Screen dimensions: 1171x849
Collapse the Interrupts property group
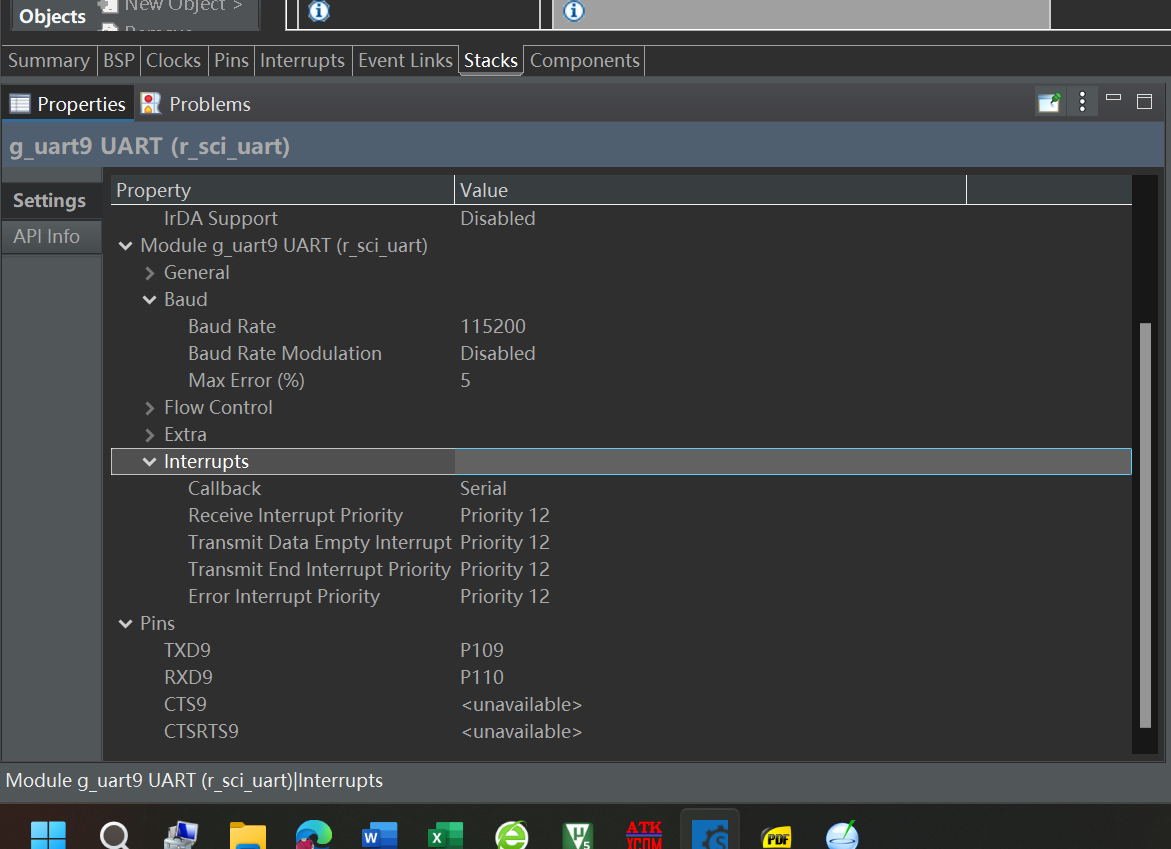149,462
